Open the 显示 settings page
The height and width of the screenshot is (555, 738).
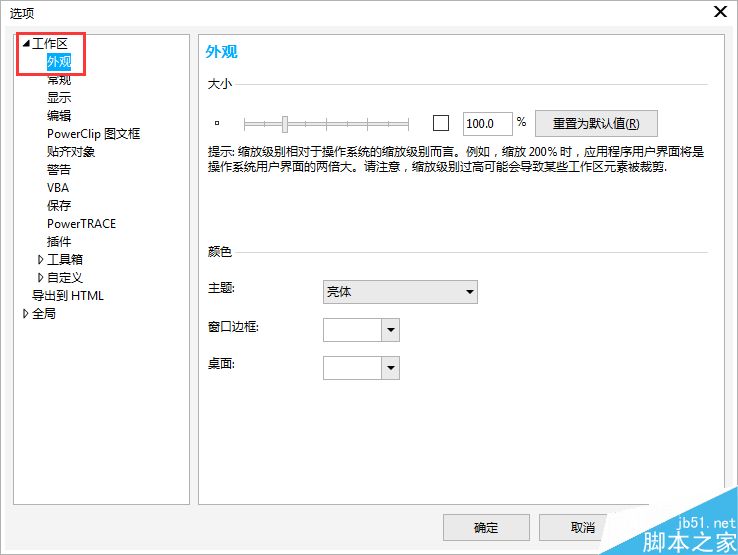pyautogui.click(x=59, y=97)
